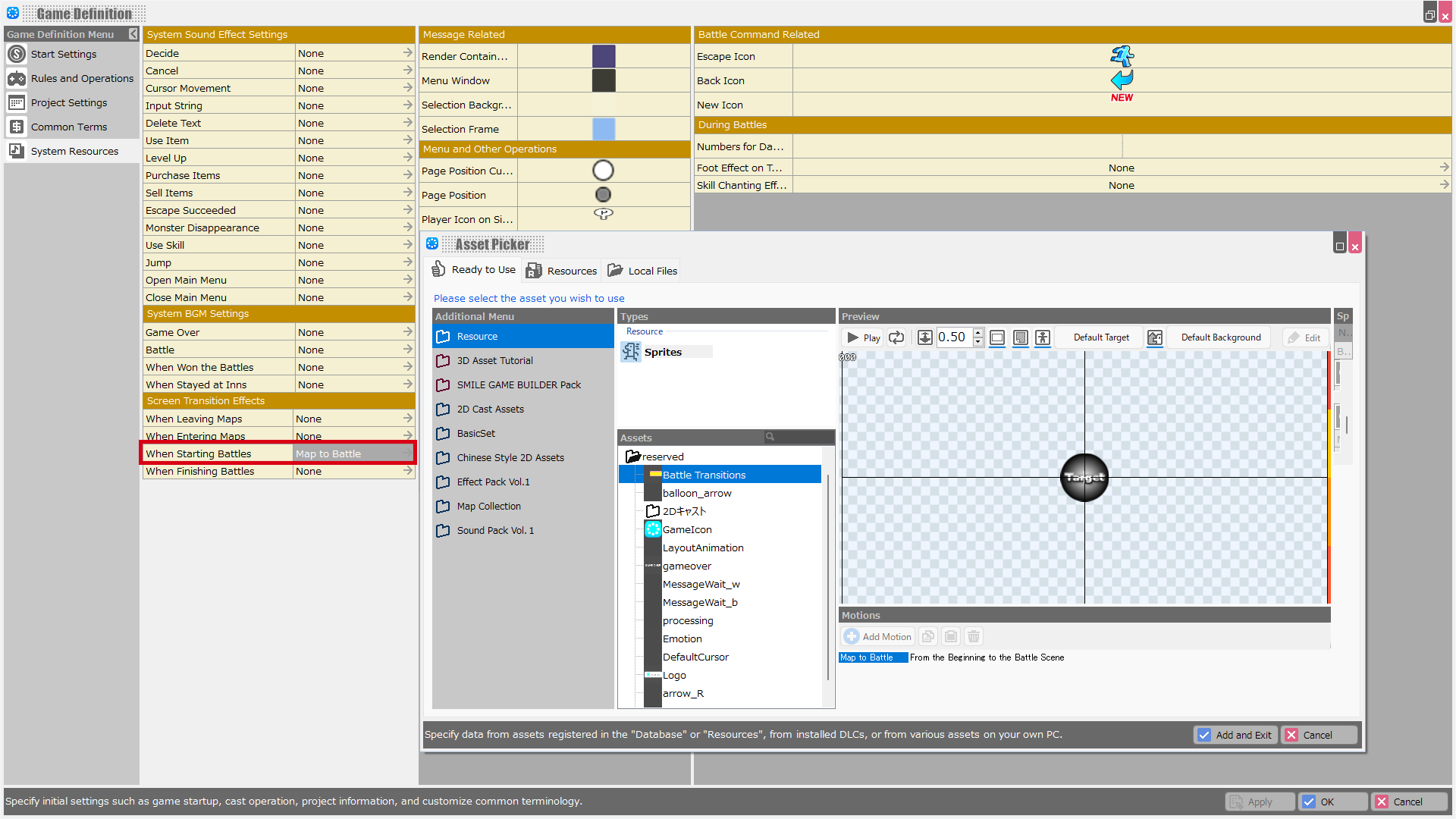Viewport: 1456px width, 819px height.
Task: Select the Selection Frame color swatch
Action: (604, 128)
